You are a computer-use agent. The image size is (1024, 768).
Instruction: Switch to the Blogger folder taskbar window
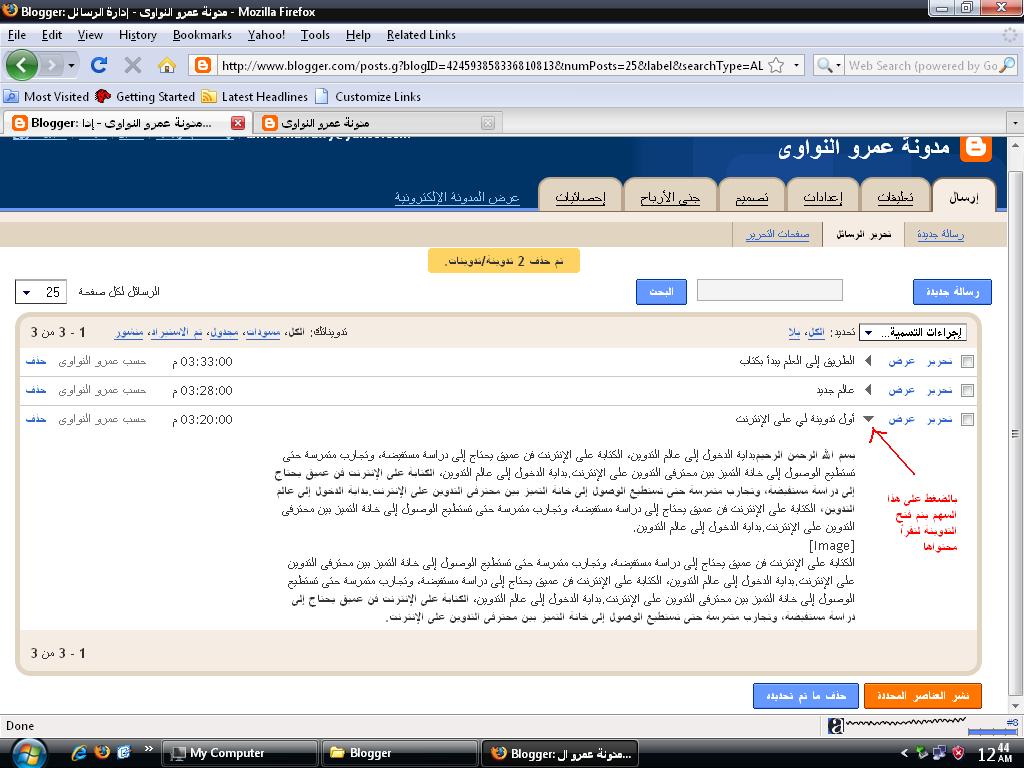399,753
